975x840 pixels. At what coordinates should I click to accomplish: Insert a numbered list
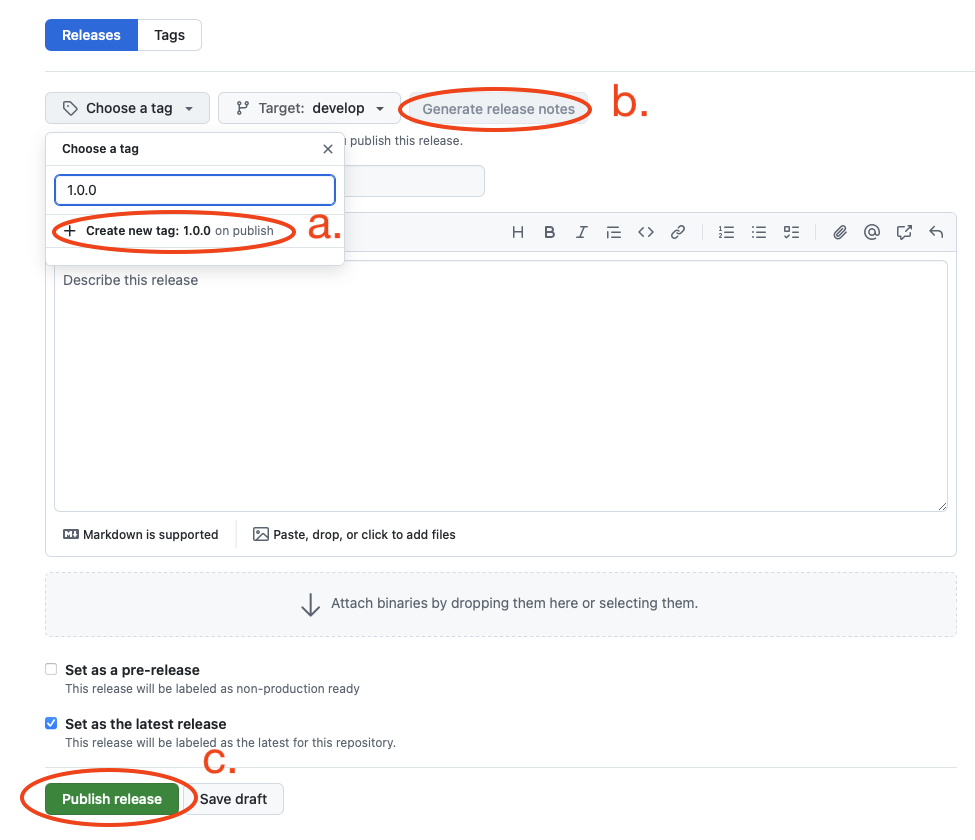[x=727, y=232]
